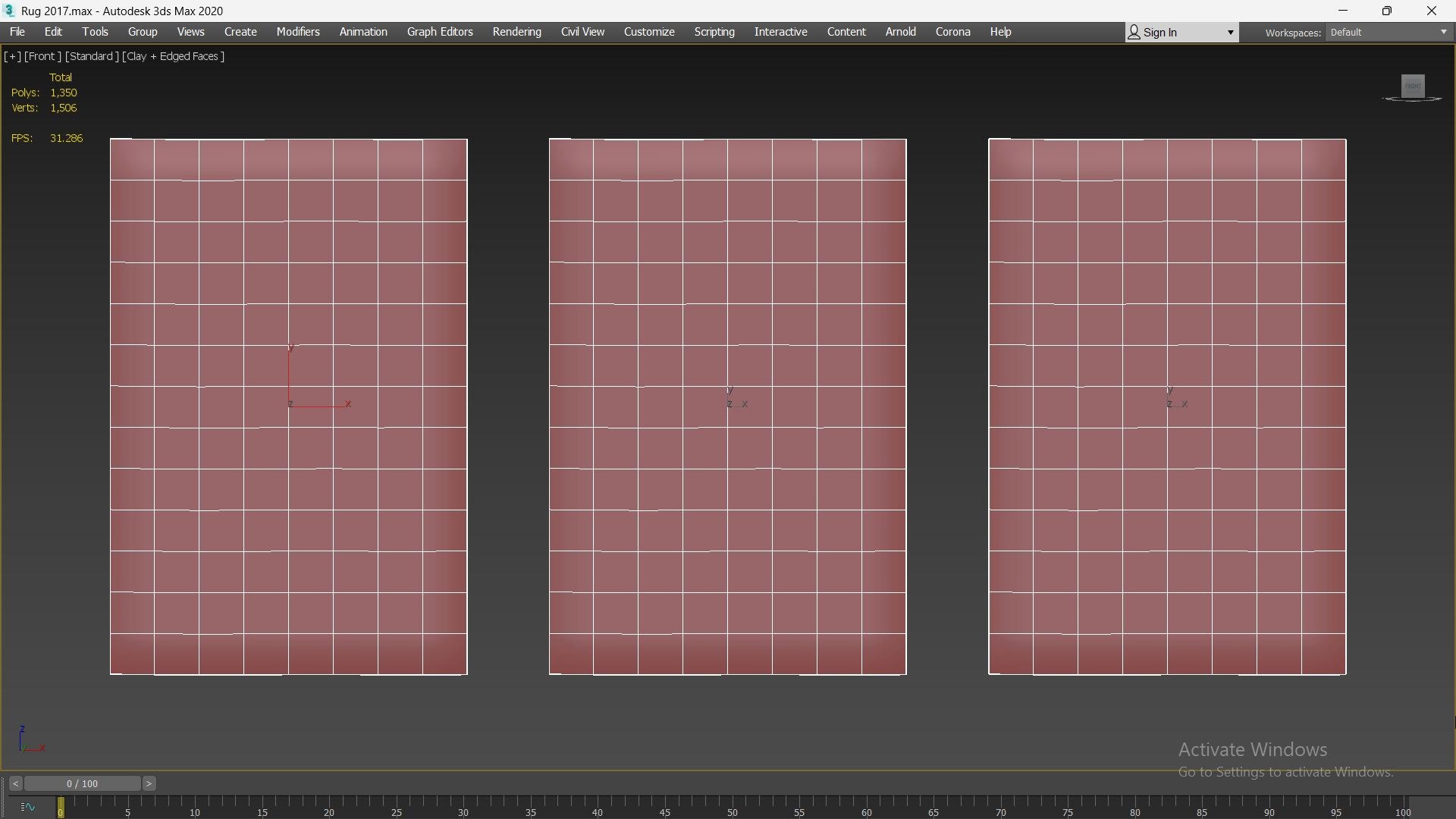Image resolution: width=1456 pixels, height=819 pixels.
Task: Open the Scripting menu
Action: click(x=714, y=32)
